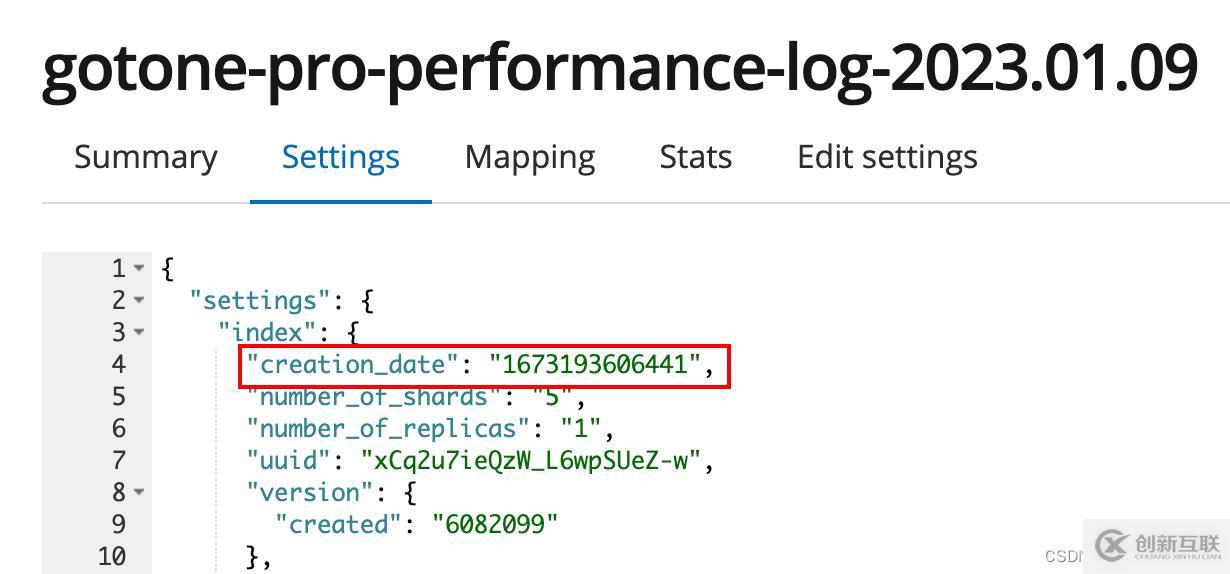Click the 1673193606441 timestamp value
The height and width of the screenshot is (574, 1230).
click(x=595, y=364)
